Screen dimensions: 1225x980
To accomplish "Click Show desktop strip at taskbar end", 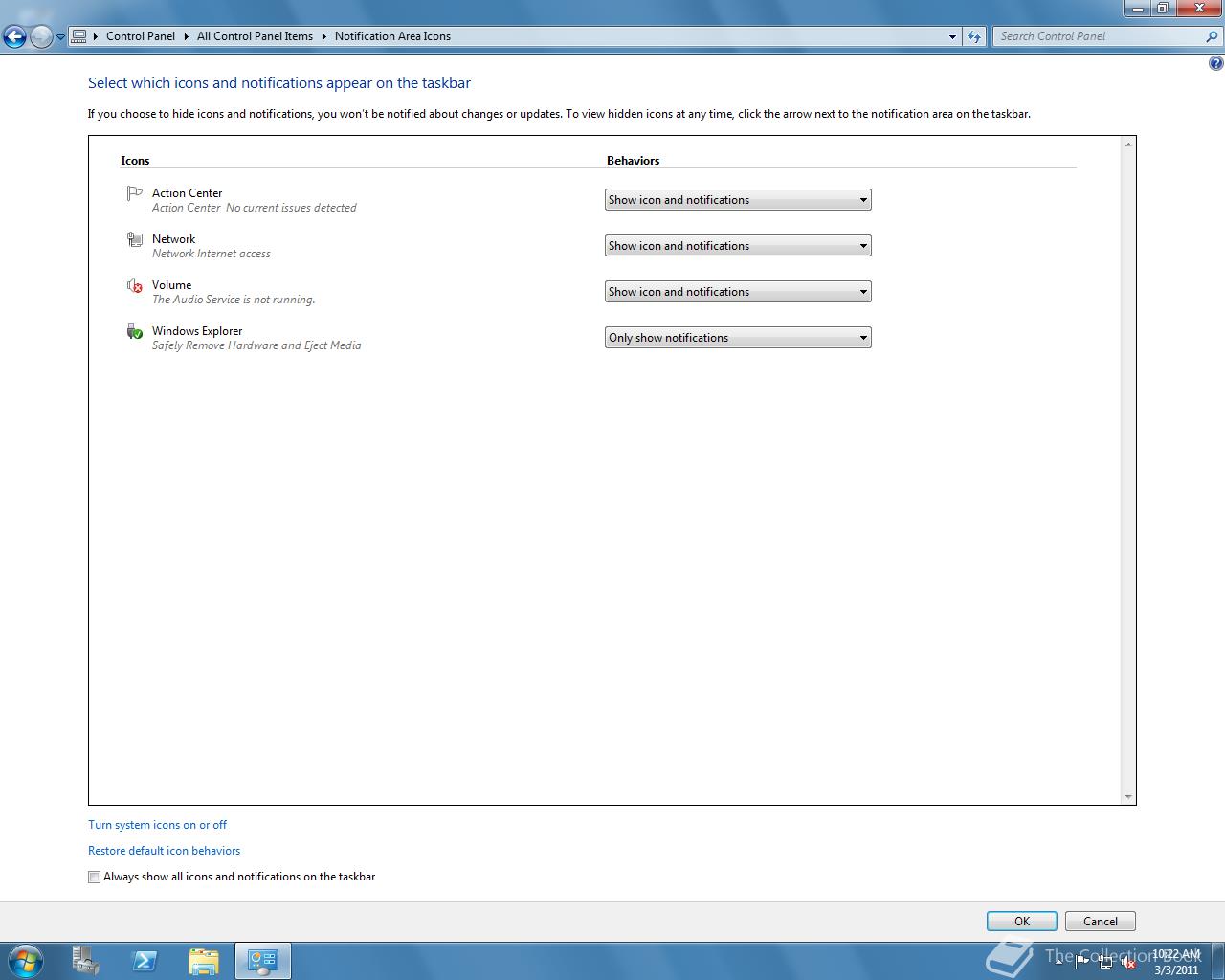I will 1217,961.
